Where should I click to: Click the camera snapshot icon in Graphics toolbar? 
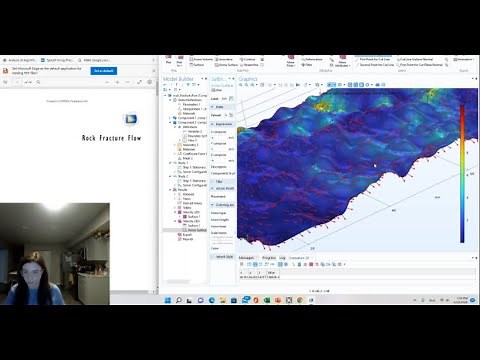[378, 85]
